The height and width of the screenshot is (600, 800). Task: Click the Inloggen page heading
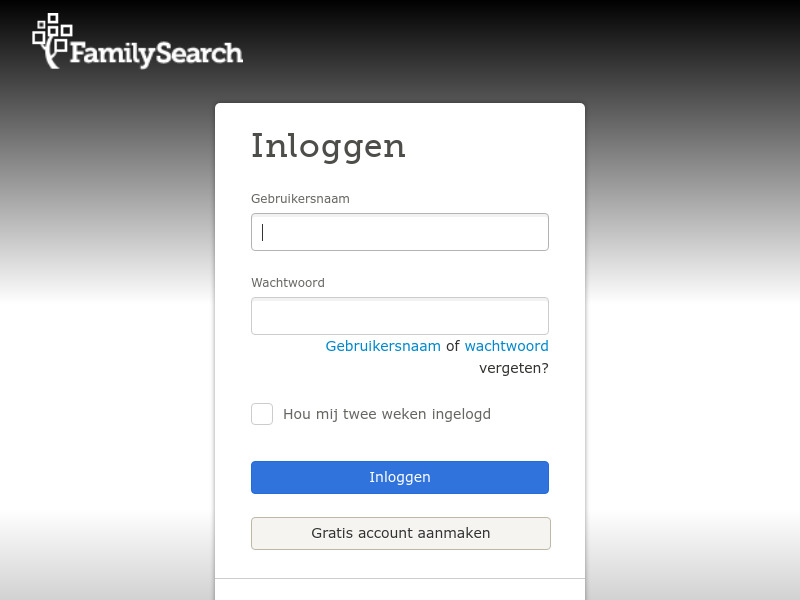pyautogui.click(x=328, y=146)
